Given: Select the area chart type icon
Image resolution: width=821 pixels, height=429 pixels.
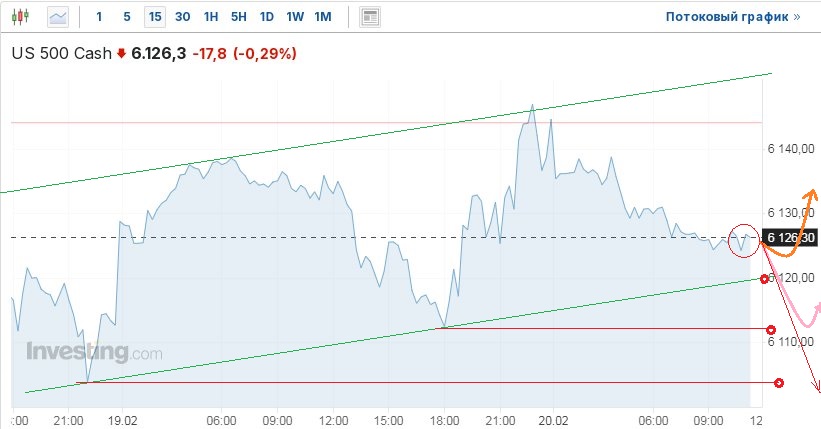Looking at the screenshot, I should coord(58,16).
